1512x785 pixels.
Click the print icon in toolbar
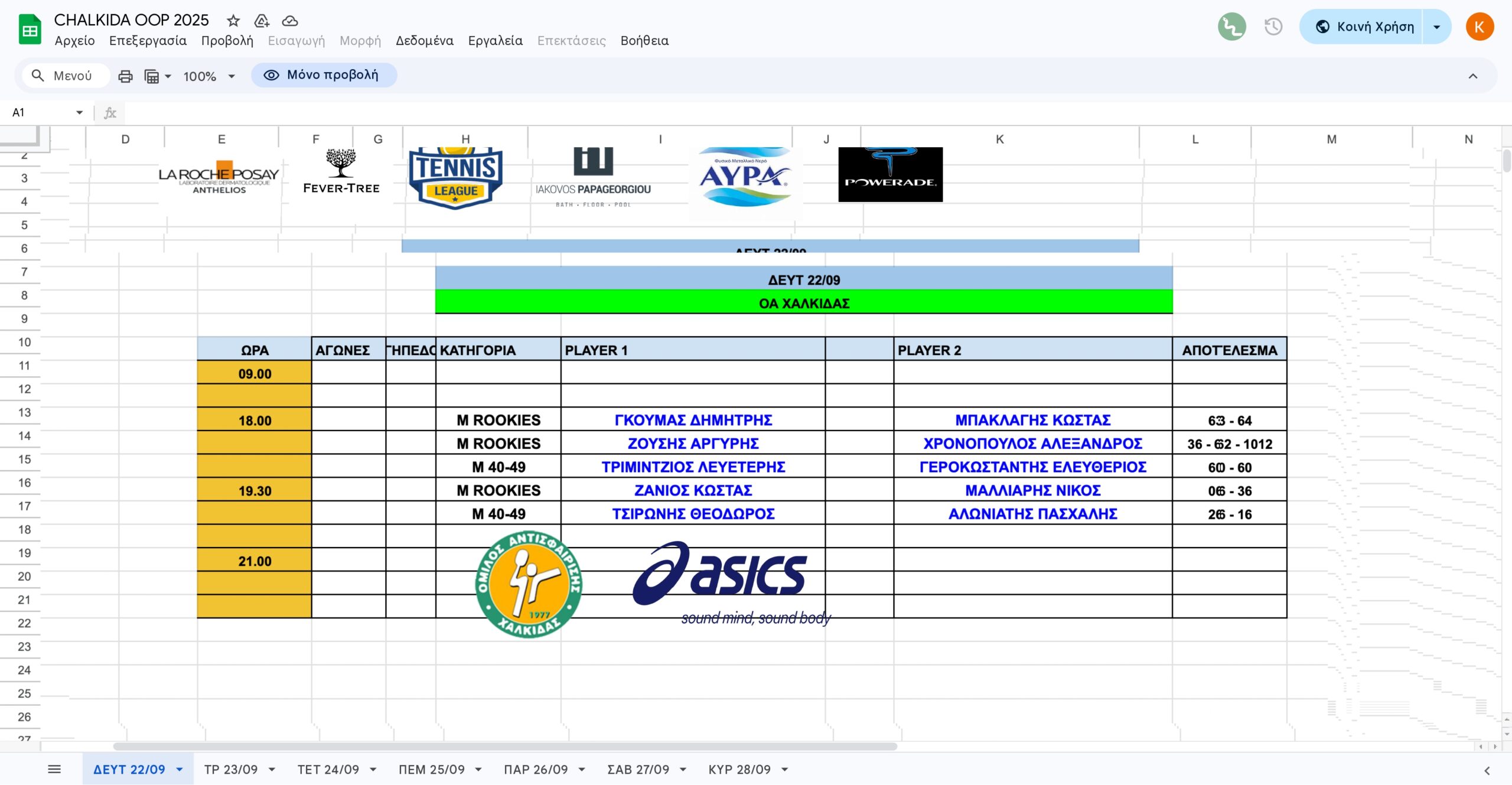tap(125, 76)
